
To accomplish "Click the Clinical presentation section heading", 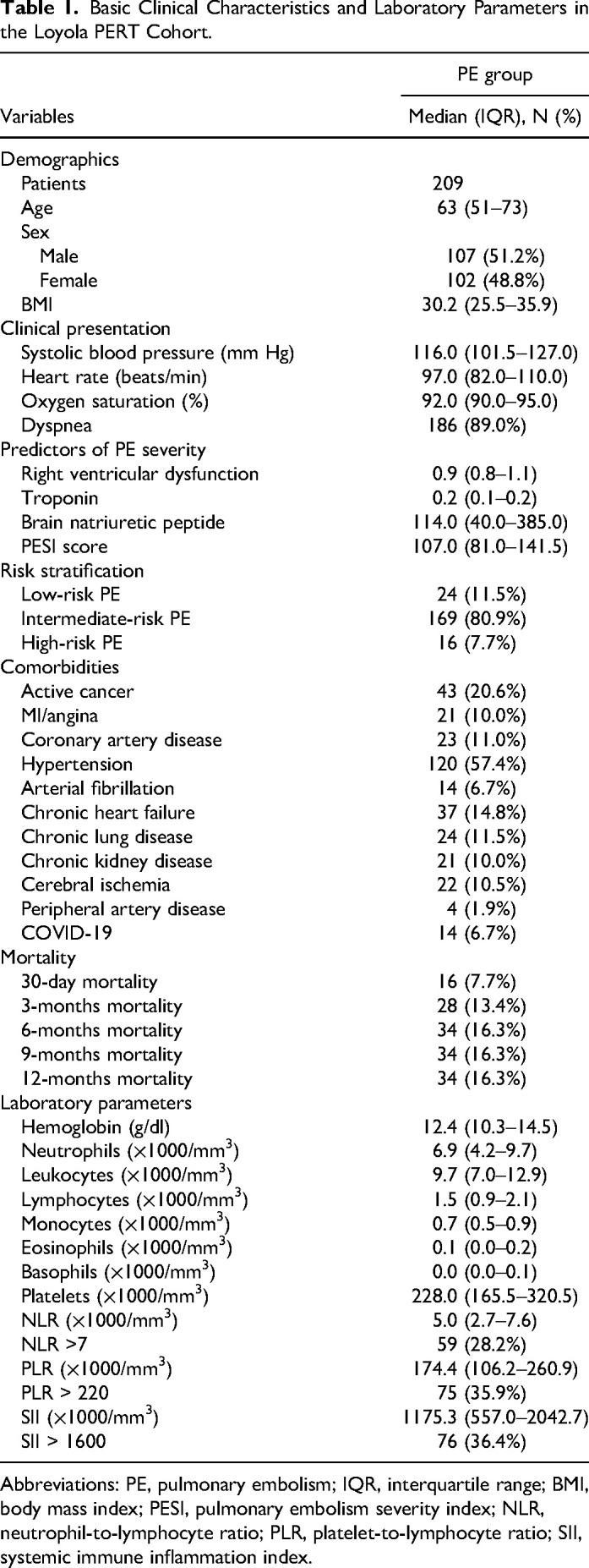I will [85, 328].
